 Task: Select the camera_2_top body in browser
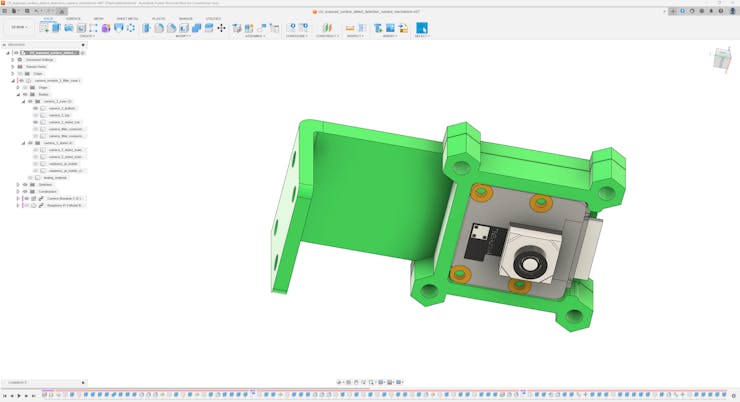[59, 115]
